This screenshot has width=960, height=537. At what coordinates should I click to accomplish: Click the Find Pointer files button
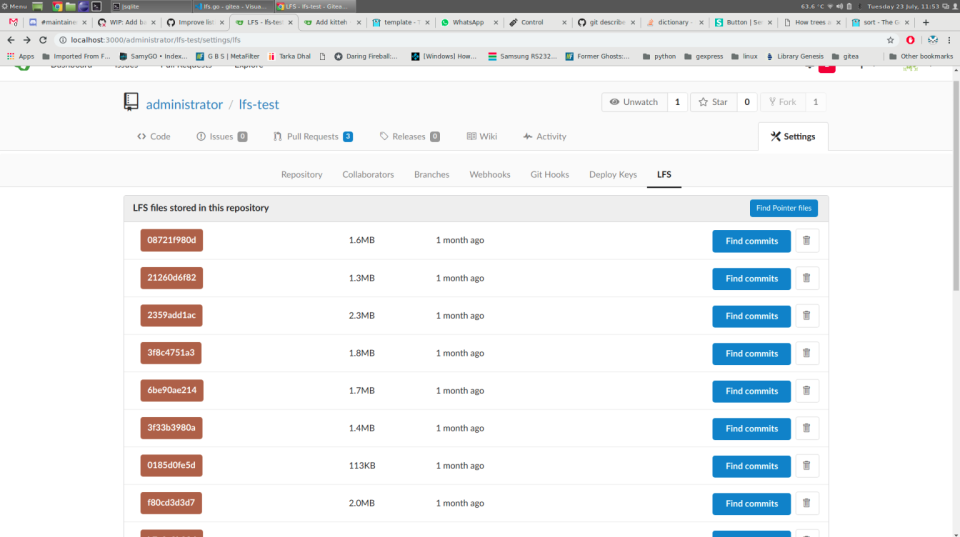click(783, 208)
